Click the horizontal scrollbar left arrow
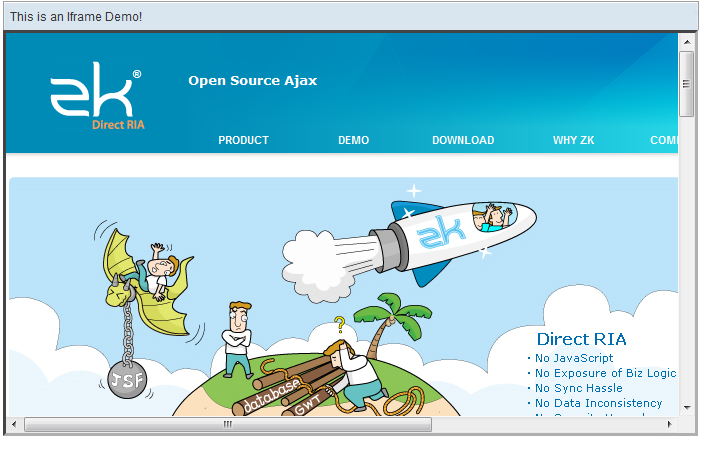The image size is (704, 460). point(14,424)
